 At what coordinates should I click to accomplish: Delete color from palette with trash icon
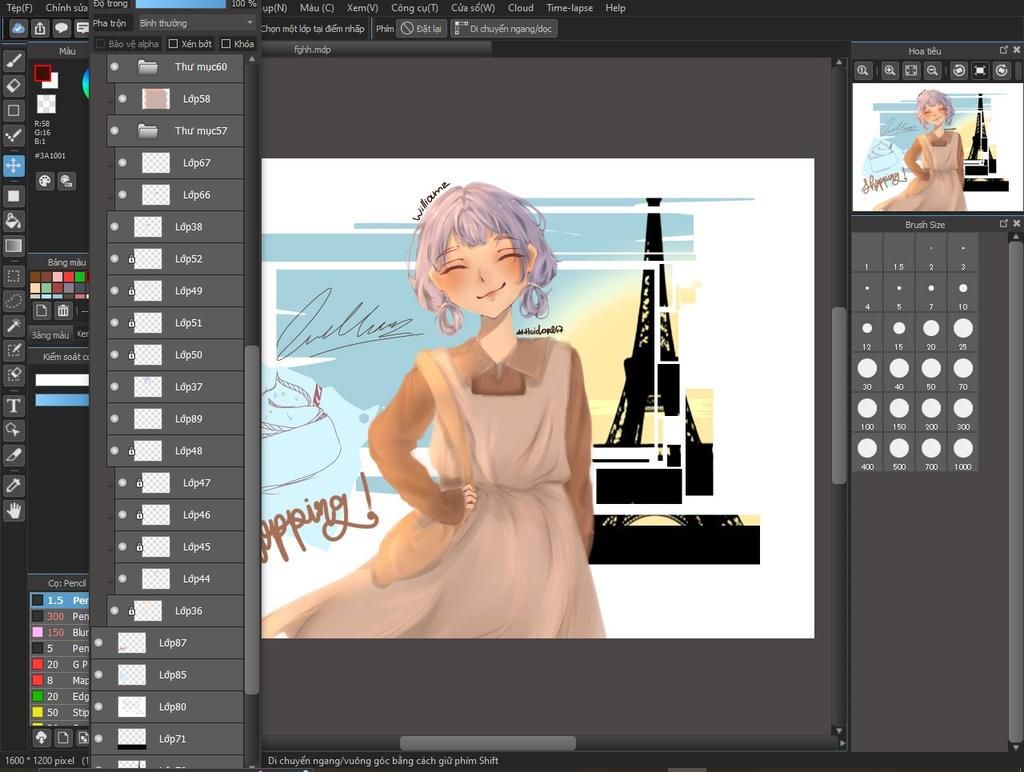(63, 310)
